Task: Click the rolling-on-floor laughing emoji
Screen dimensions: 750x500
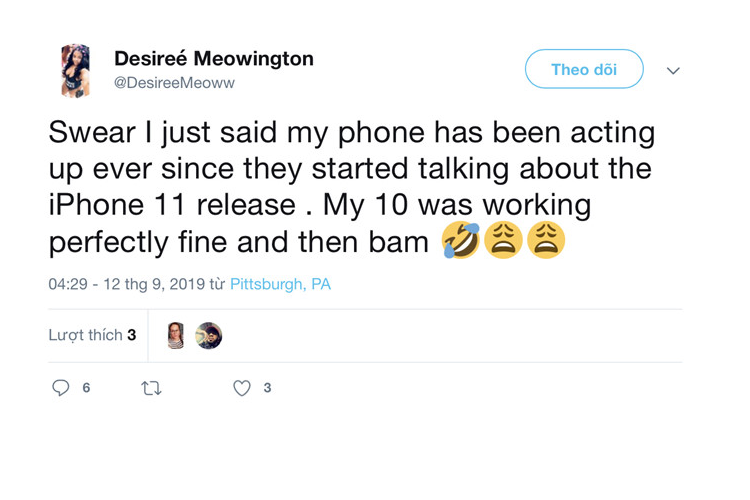Action: click(460, 241)
